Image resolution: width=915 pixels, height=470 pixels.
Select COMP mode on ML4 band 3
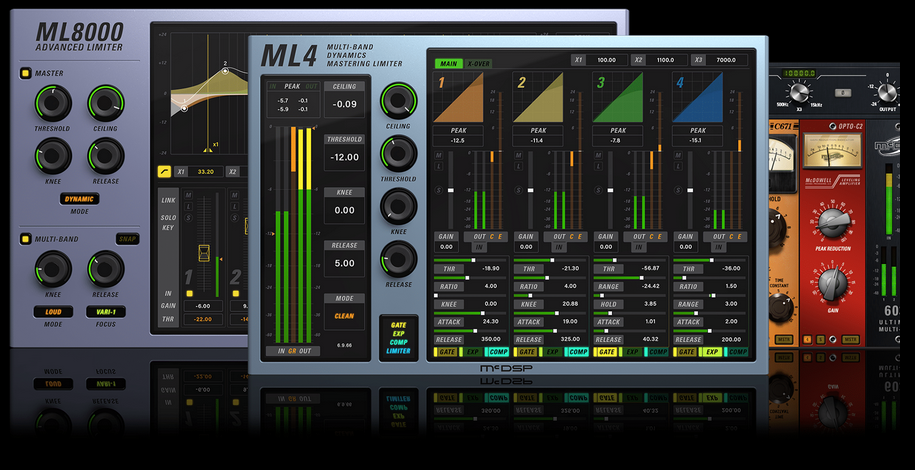657,352
